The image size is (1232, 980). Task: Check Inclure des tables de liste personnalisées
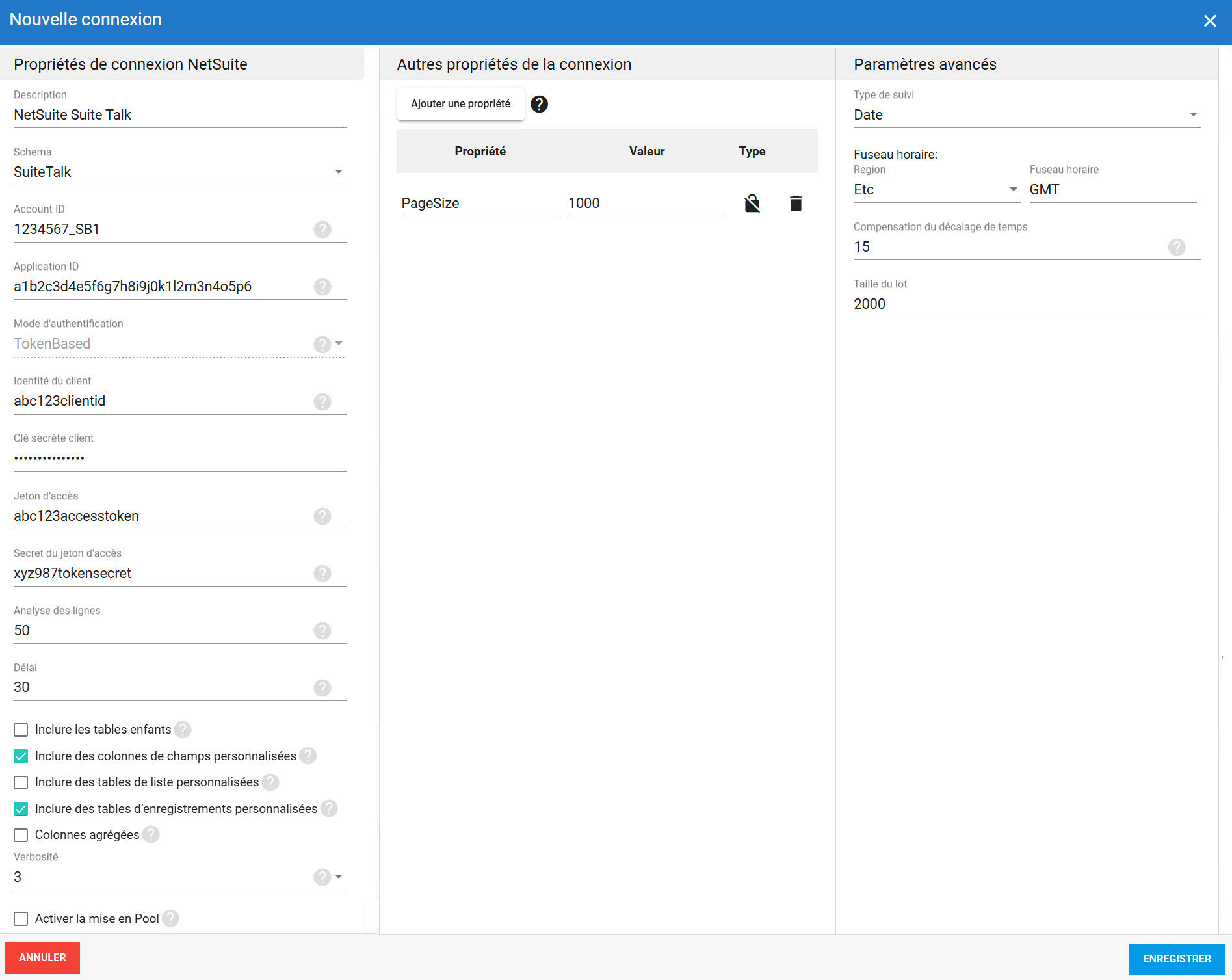point(21,782)
